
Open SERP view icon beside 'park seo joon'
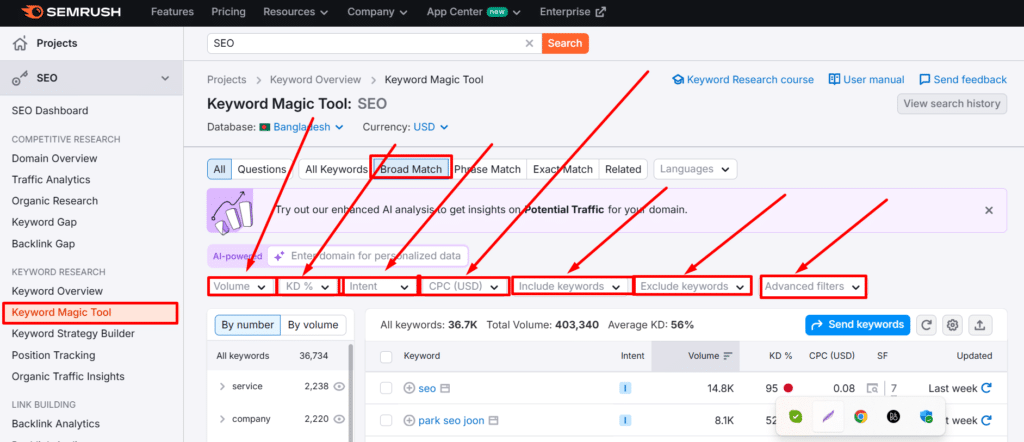(494, 420)
